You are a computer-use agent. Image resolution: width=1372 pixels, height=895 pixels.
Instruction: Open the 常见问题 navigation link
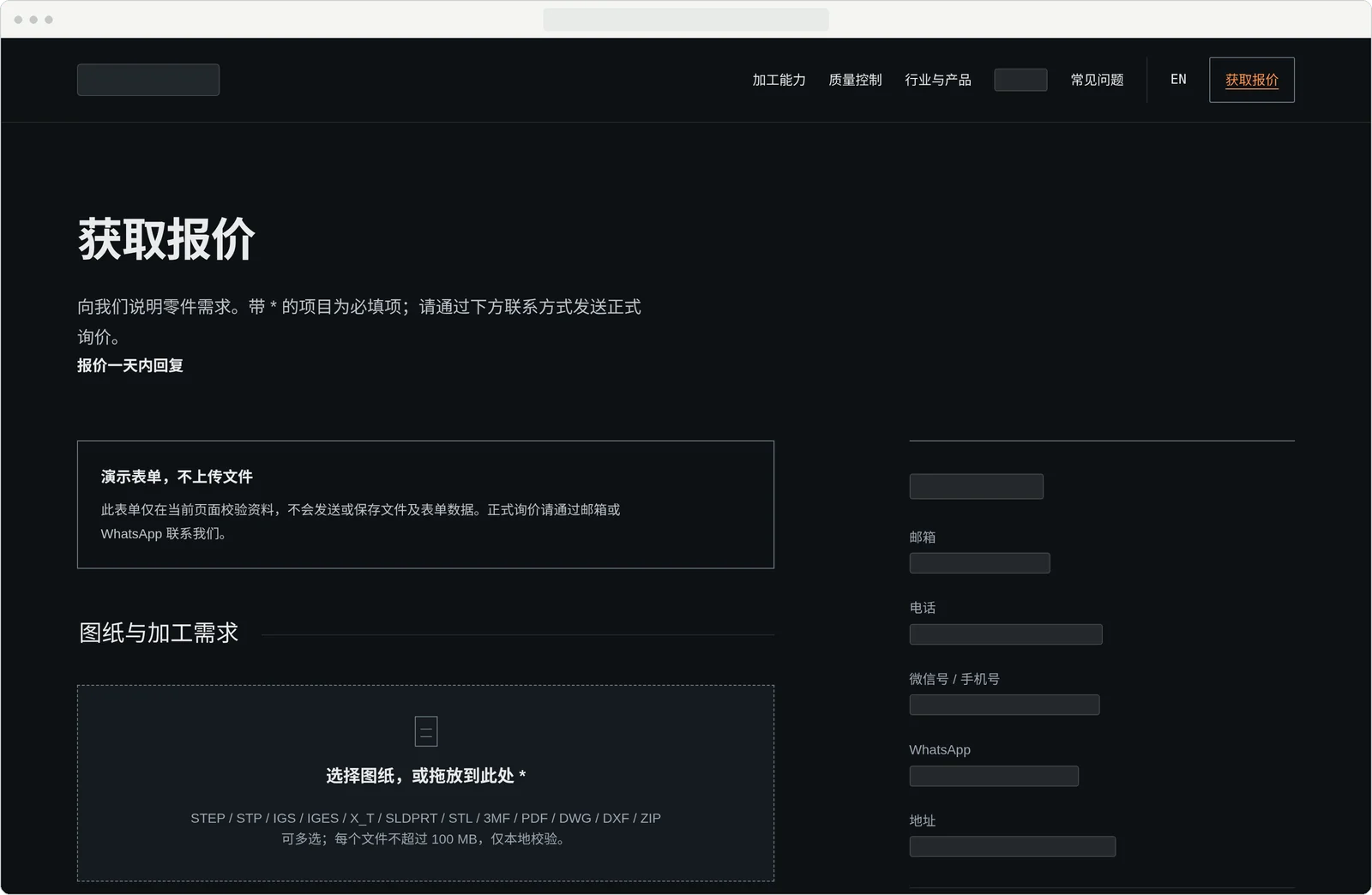pos(1097,80)
